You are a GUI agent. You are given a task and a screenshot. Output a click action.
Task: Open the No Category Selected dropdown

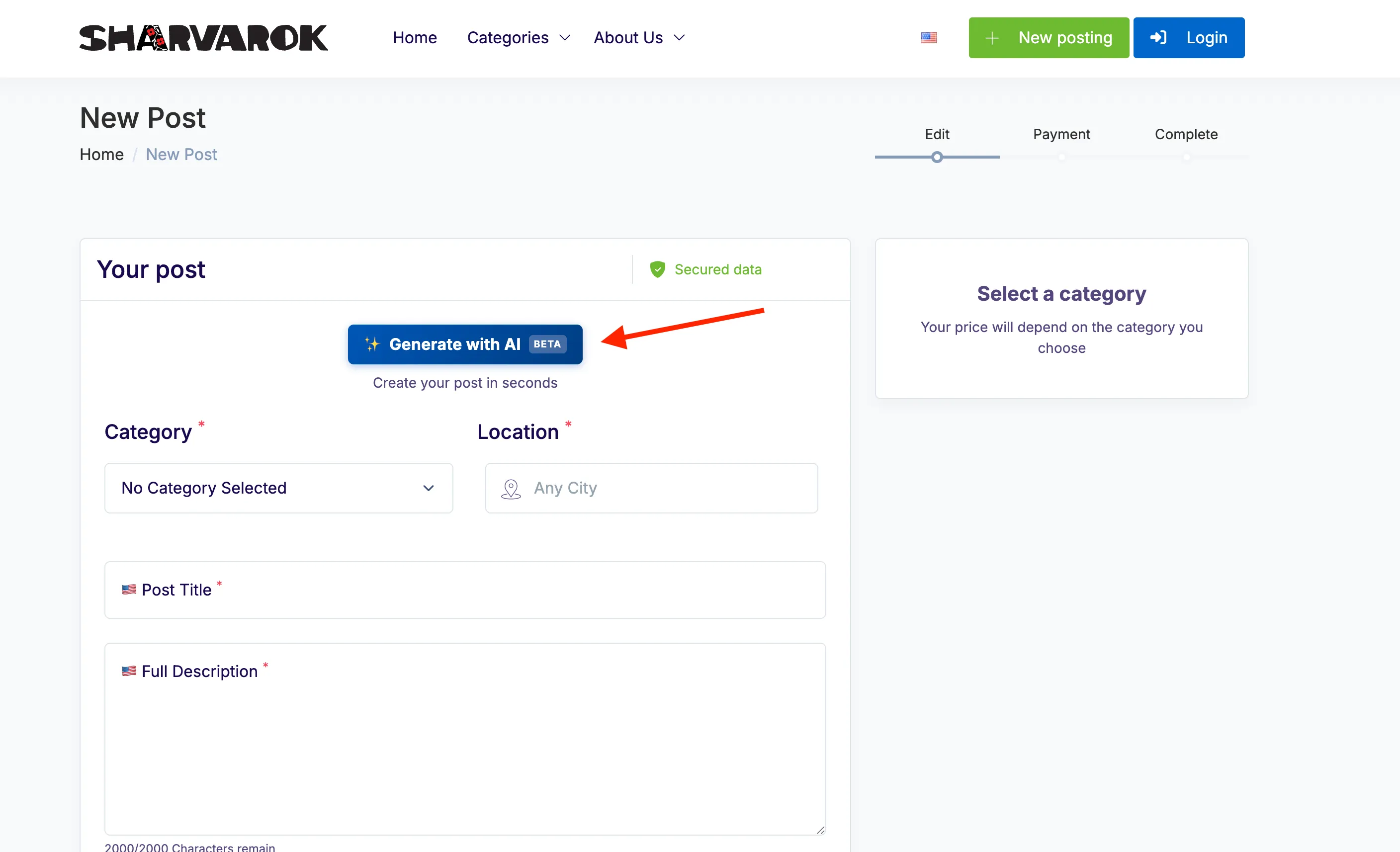pyautogui.click(x=278, y=488)
